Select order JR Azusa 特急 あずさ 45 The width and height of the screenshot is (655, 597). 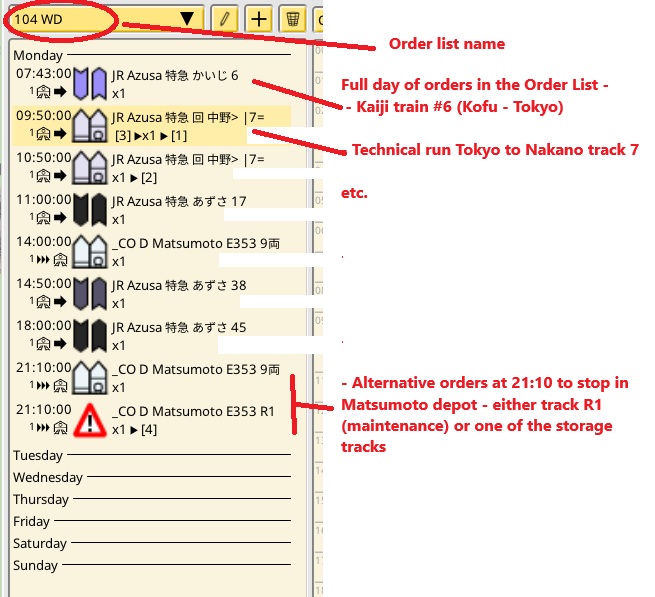(152, 336)
